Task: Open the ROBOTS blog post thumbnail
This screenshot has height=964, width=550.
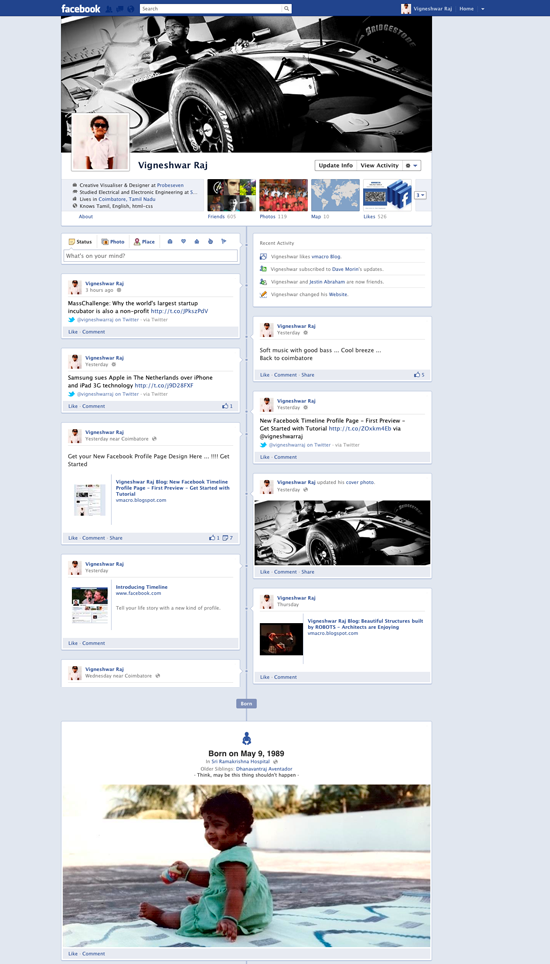Action: (x=281, y=639)
